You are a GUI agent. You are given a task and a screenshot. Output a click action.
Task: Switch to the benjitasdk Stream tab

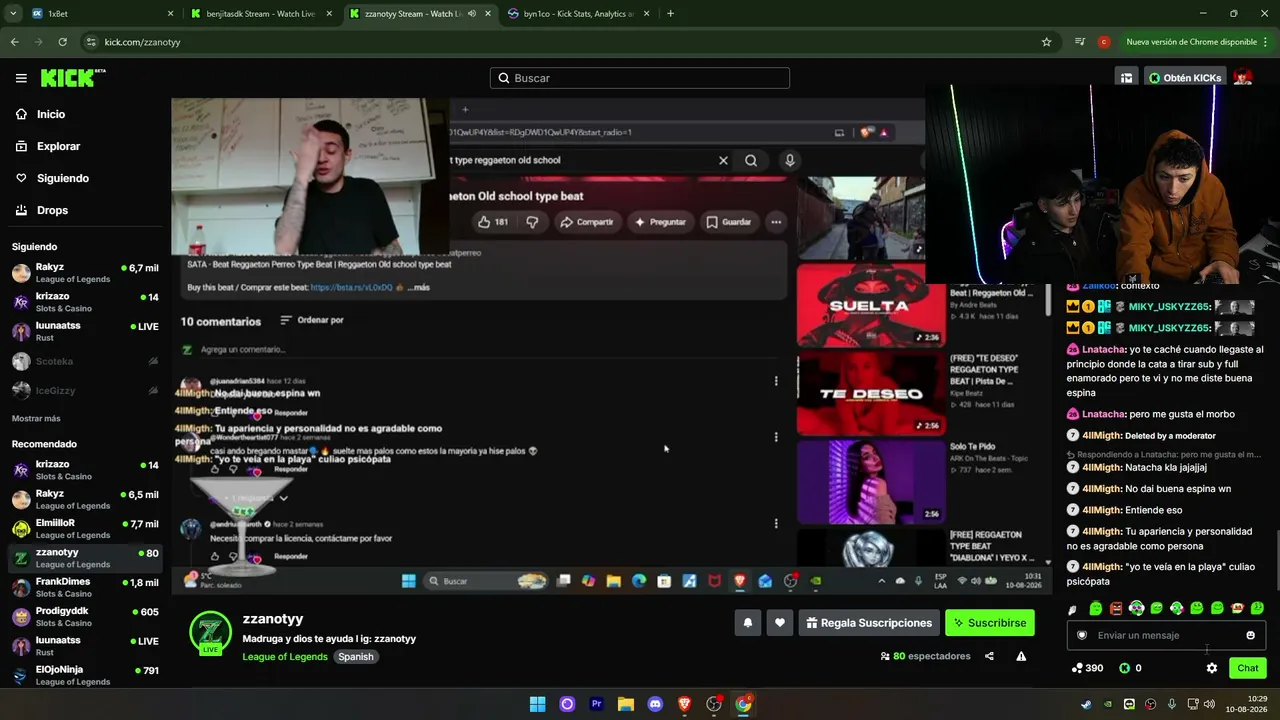[260, 14]
